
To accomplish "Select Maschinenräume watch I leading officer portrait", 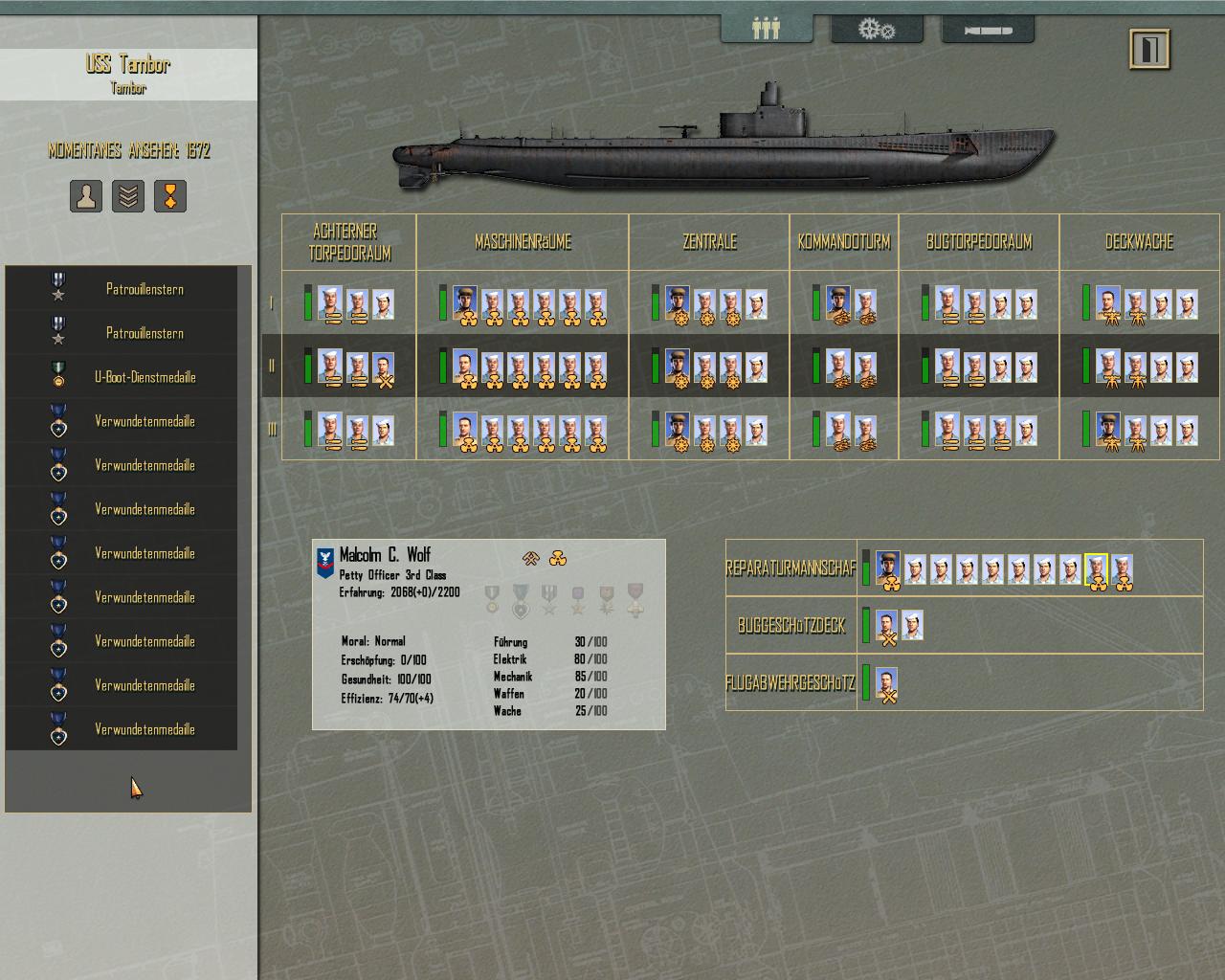I will pos(465,304).
